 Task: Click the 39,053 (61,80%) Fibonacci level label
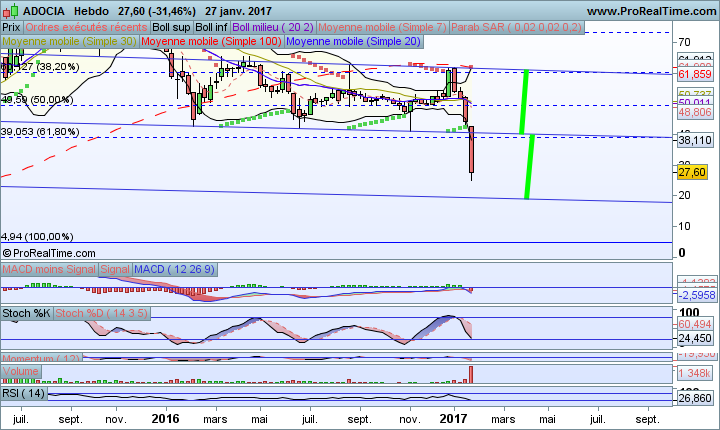(40, 132)
